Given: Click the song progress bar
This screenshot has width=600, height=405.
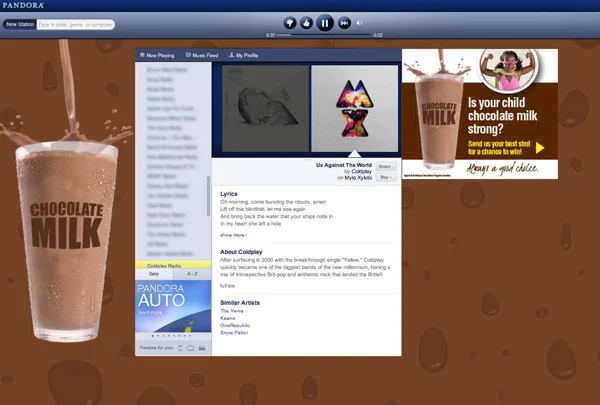Looking at the screenshot, I should (x=323, y=35).
